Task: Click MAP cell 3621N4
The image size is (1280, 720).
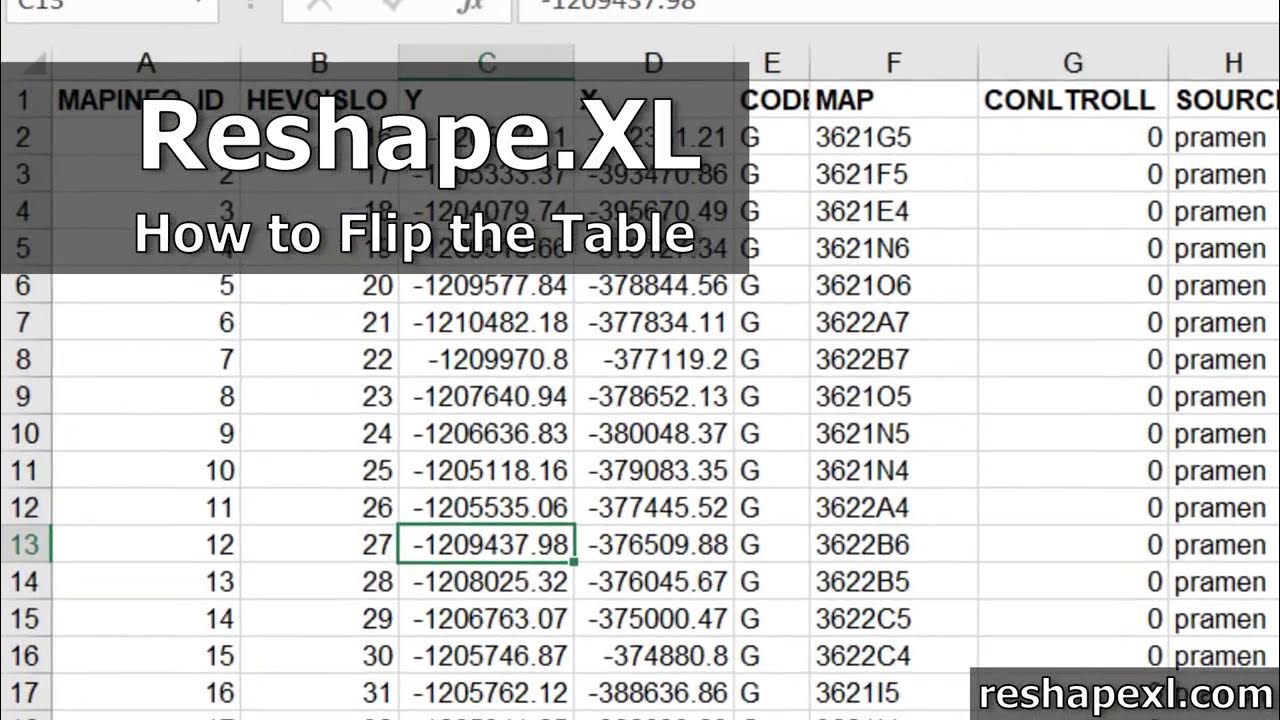Action: click(893, 471)
